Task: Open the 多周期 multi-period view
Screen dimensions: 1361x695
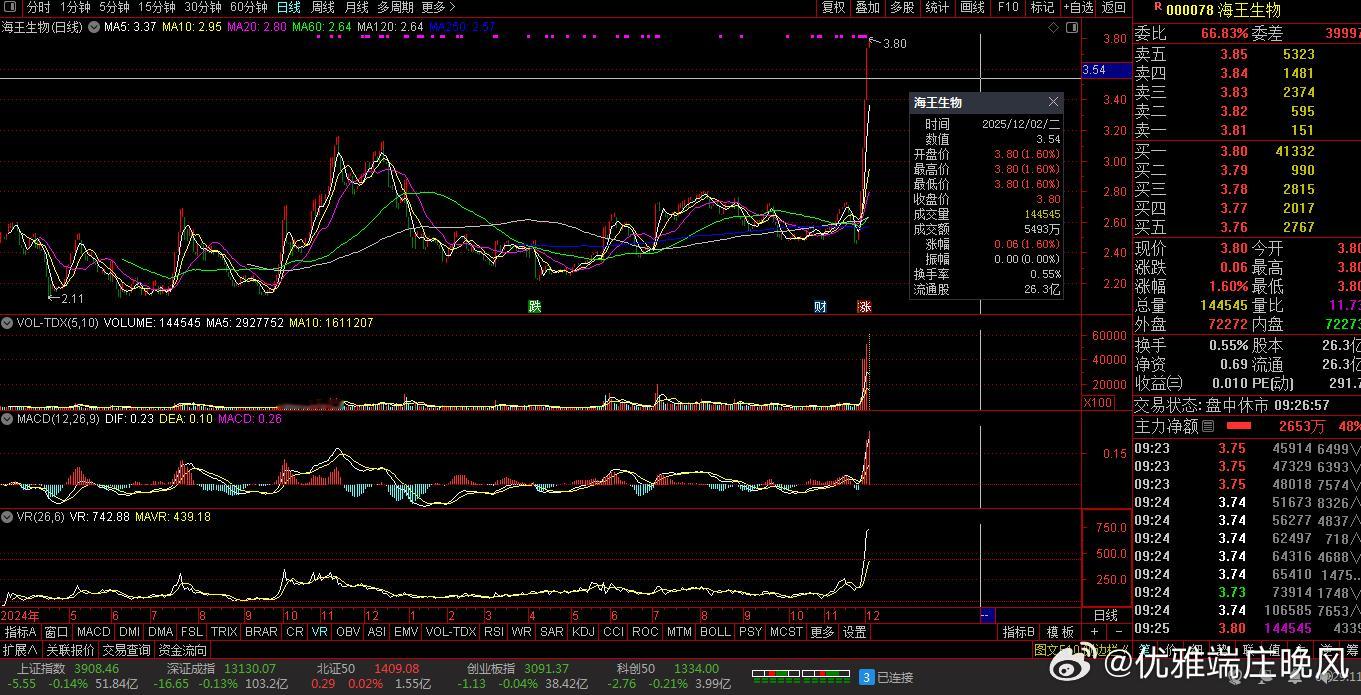Action: point(395,7)
